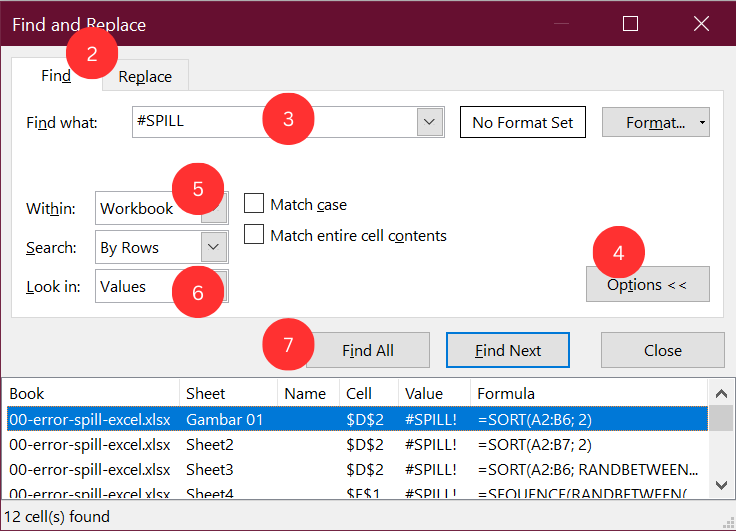Enable Match entire cell contents checkbox

pos(254,234)
